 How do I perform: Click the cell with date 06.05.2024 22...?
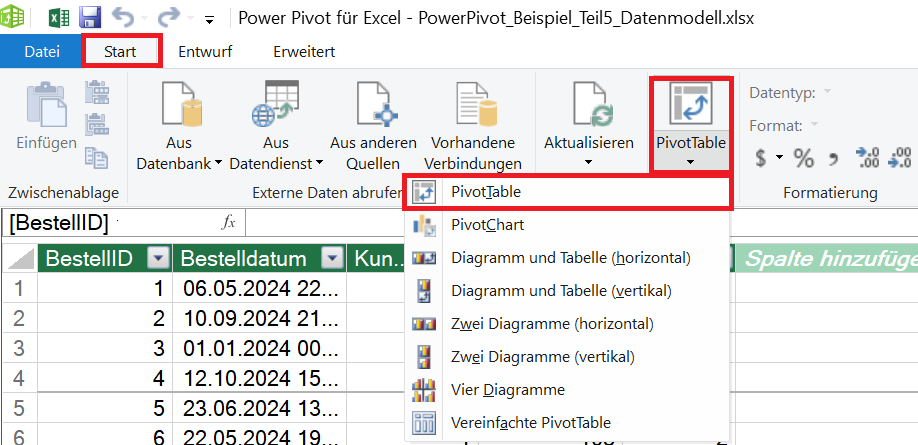(x=260, y=289)
